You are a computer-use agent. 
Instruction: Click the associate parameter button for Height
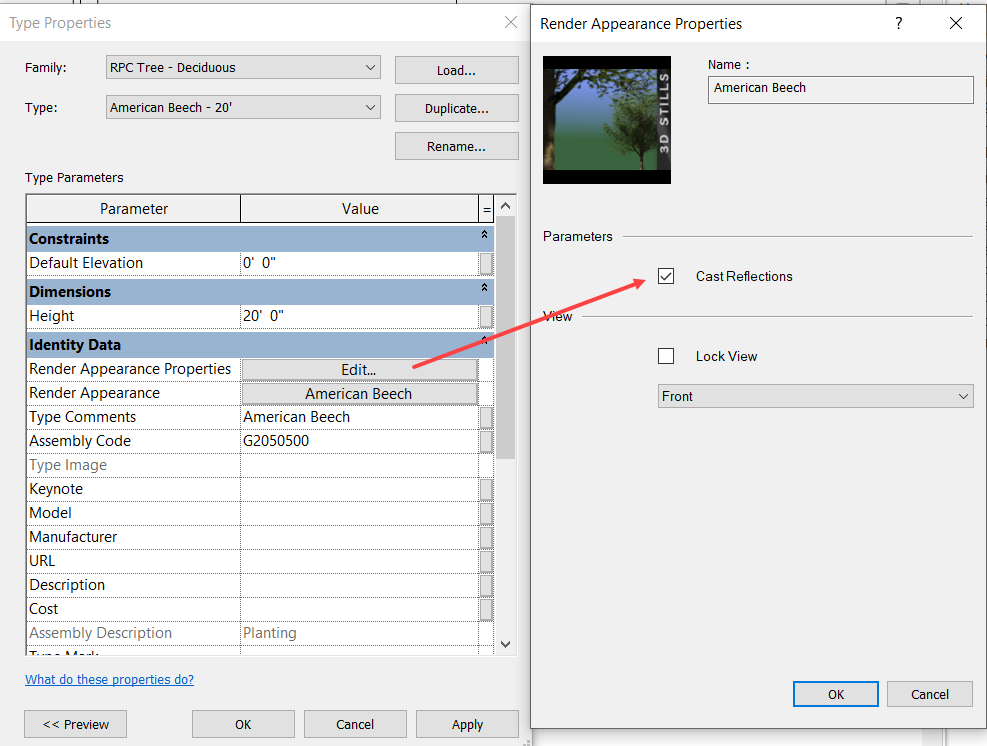click(x=486, y=317)
